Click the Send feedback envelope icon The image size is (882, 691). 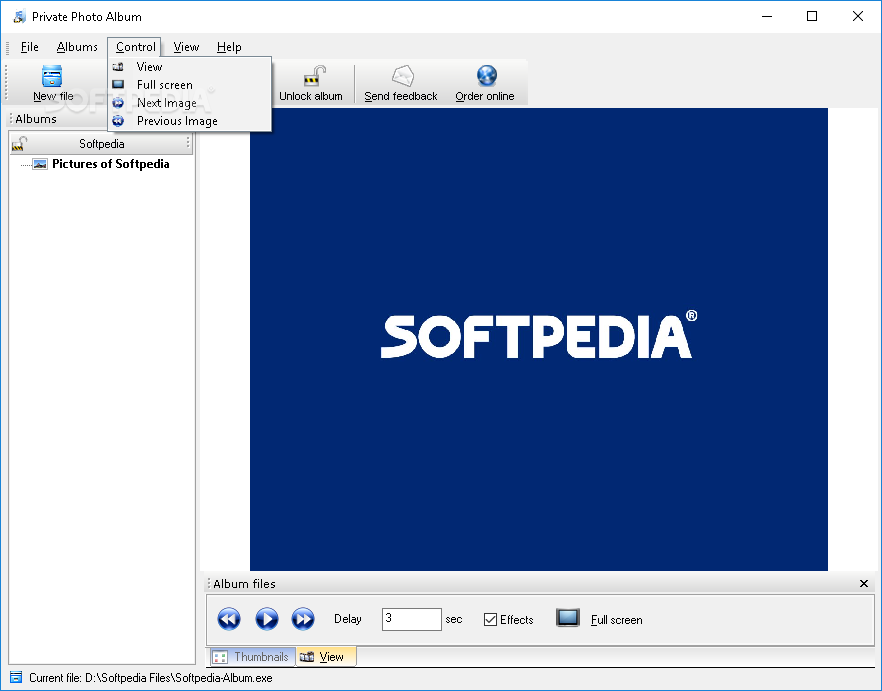click(403, 75)
